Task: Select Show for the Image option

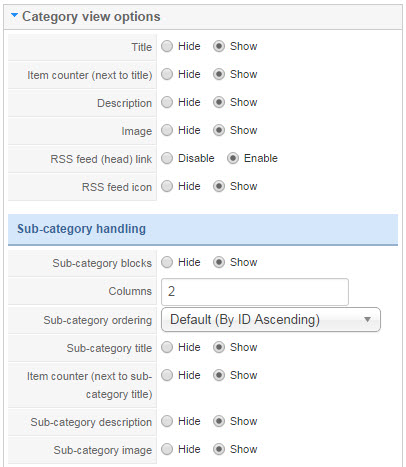Action: coord(219,130)
